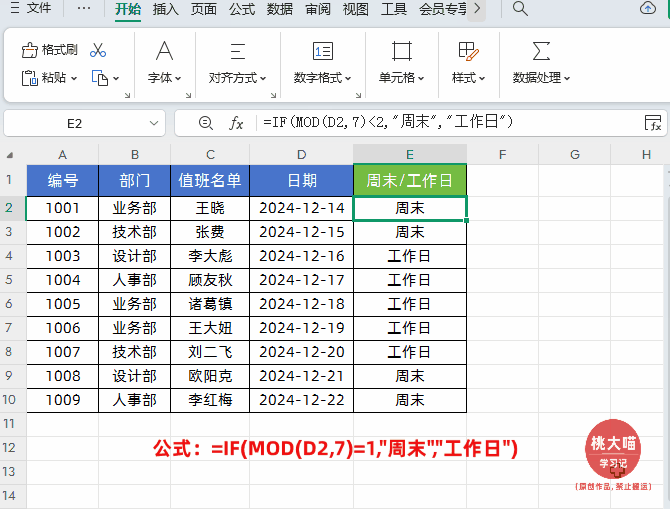Click cell with date 2024-12-14
Image resolution: width=670 pixels, height=509 pixels.
[x=302, y=208]
